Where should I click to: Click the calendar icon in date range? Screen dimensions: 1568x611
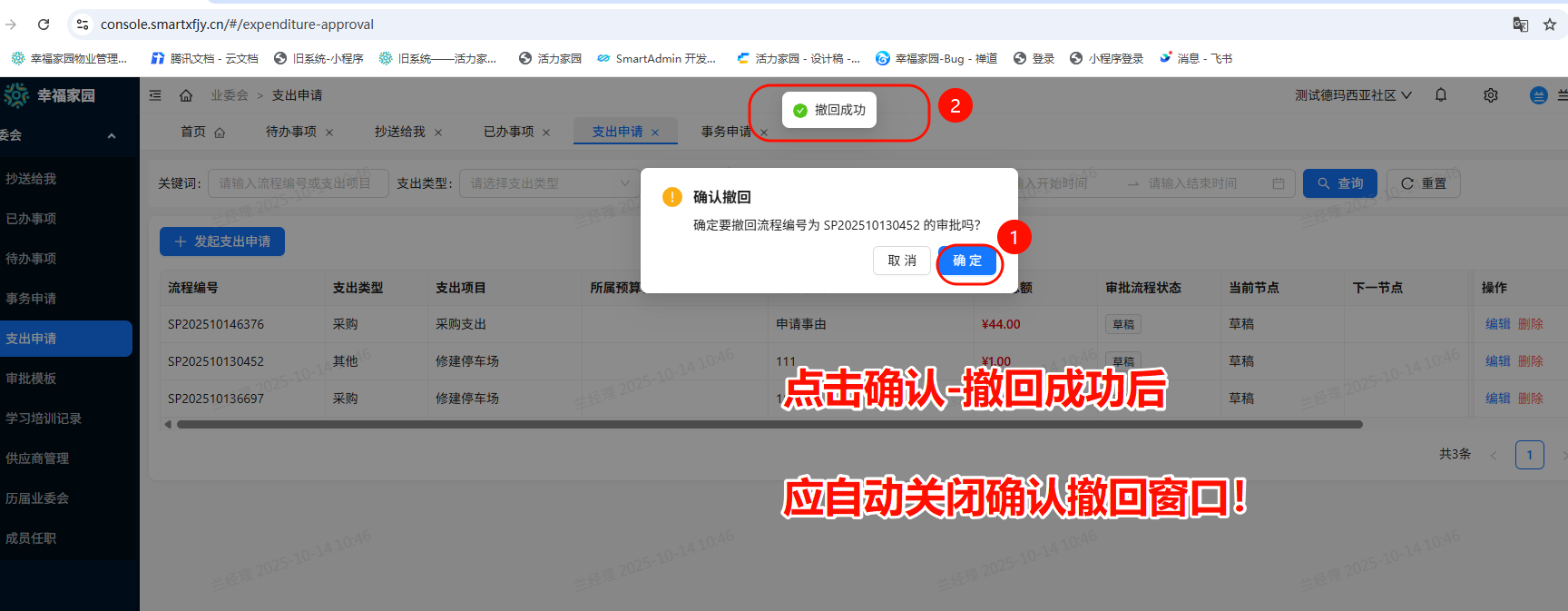coord(1279,183)
